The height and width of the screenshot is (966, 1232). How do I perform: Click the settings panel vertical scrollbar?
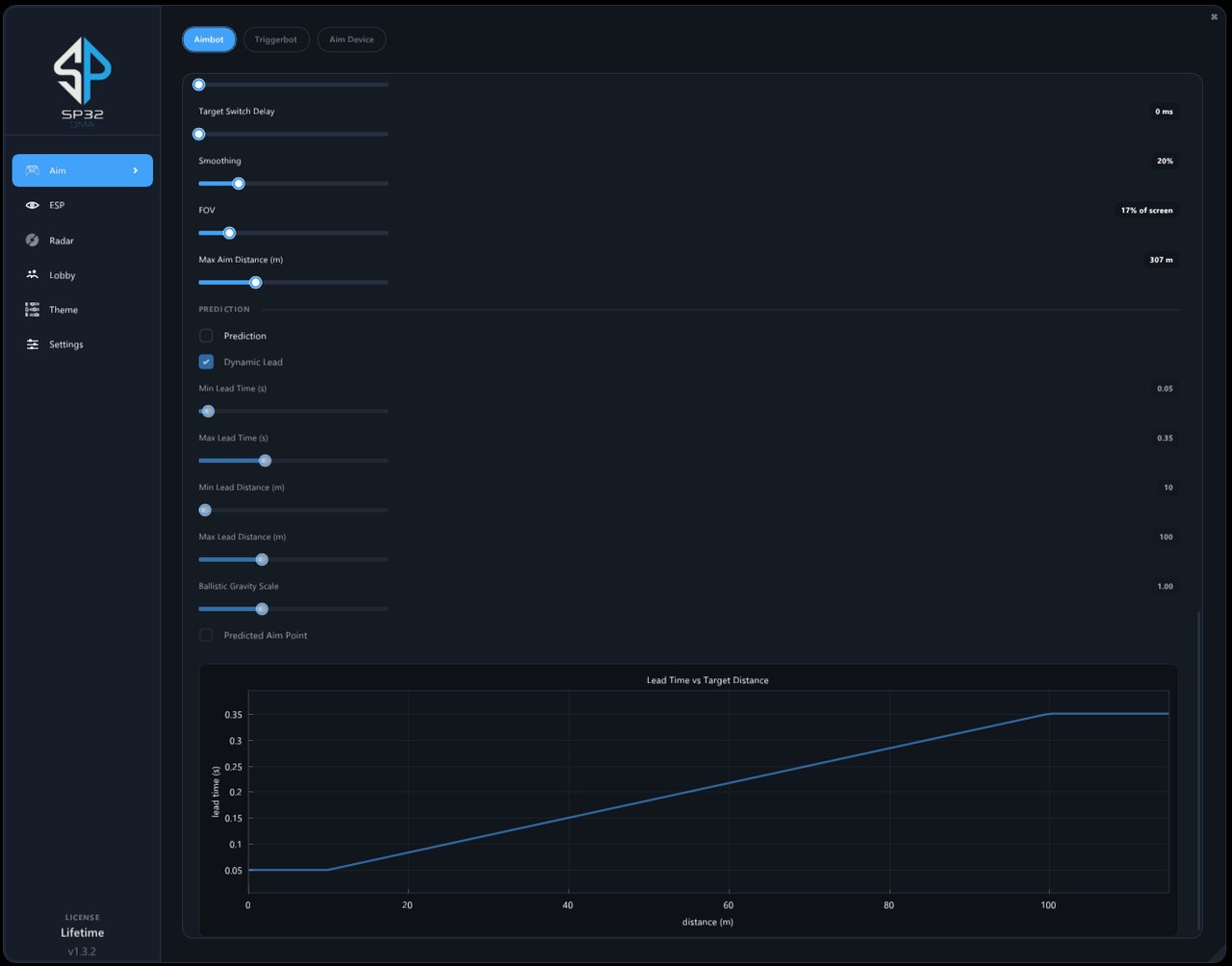pyautogui.click(x=1198, y=769)
